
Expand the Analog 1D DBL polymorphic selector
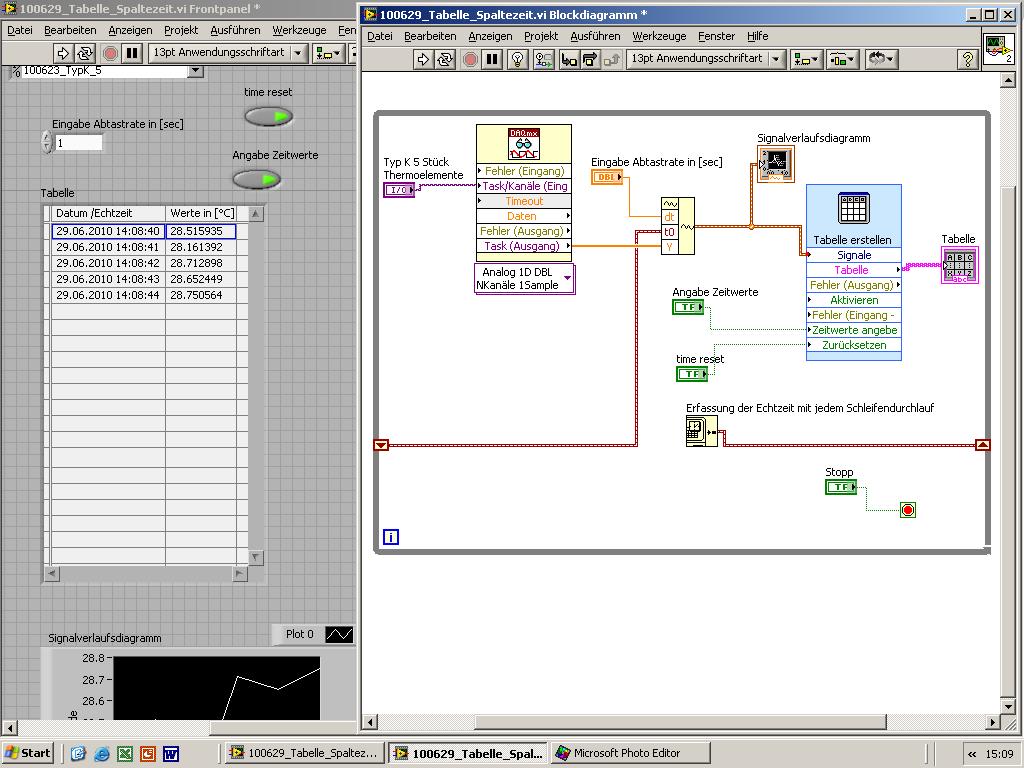coord(568,278)
